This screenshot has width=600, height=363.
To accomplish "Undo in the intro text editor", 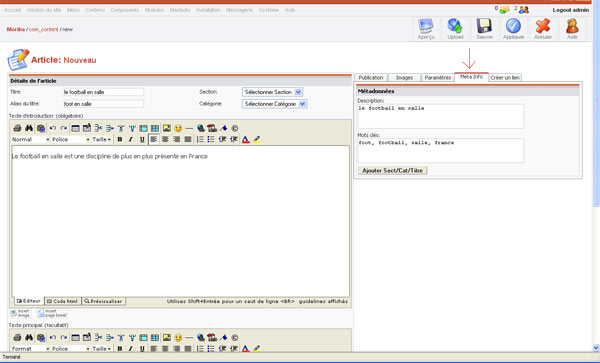I will click(53, 128).
